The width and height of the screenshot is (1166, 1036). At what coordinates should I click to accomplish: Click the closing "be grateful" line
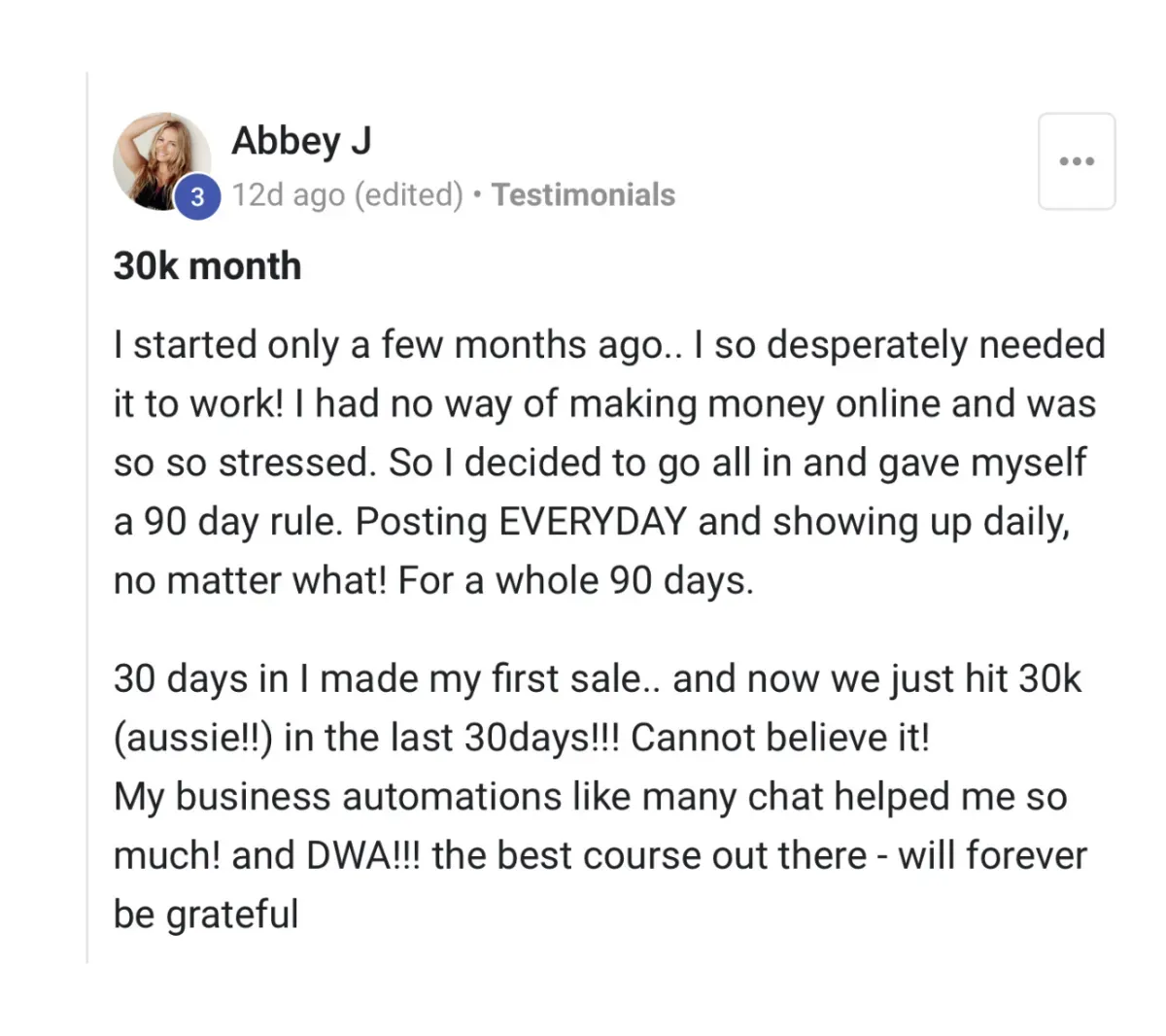[206, 915]
